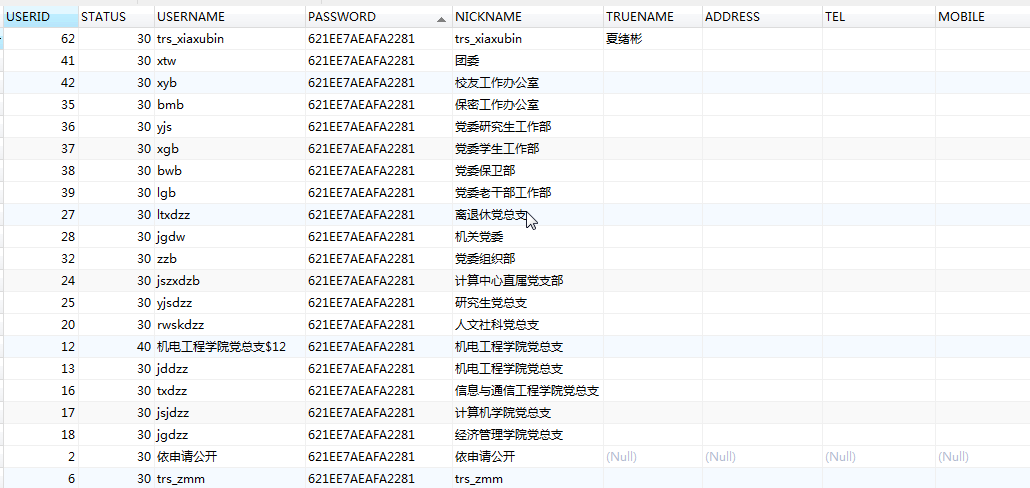Select username cell jddzz
Viewport: 1030px width, 488px height.
click(231, 369)
